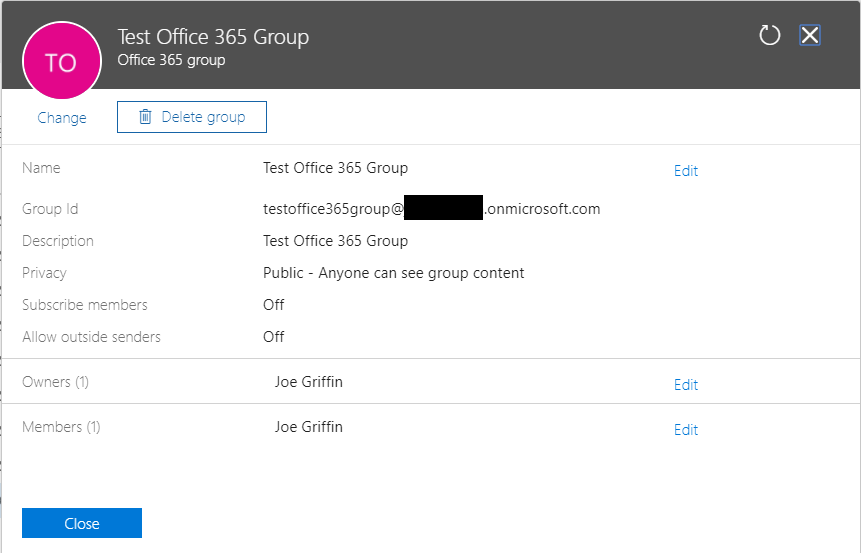Click the header title Test Office 365 Group
The width and height of the screenshot is (861, 553).
213,37
